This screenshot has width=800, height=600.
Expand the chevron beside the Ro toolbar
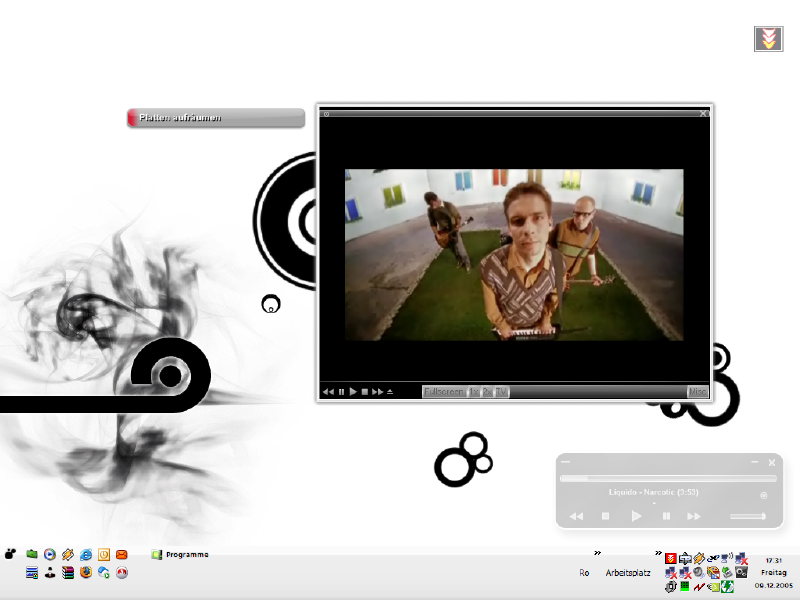click(597, 553)
